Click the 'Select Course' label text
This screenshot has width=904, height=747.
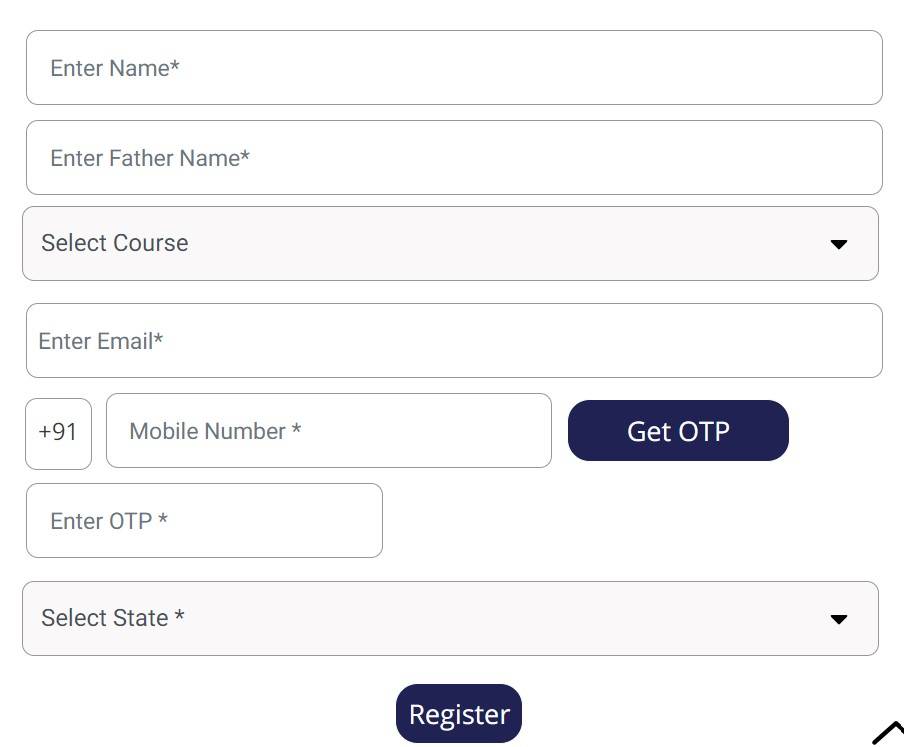point(115,243)
